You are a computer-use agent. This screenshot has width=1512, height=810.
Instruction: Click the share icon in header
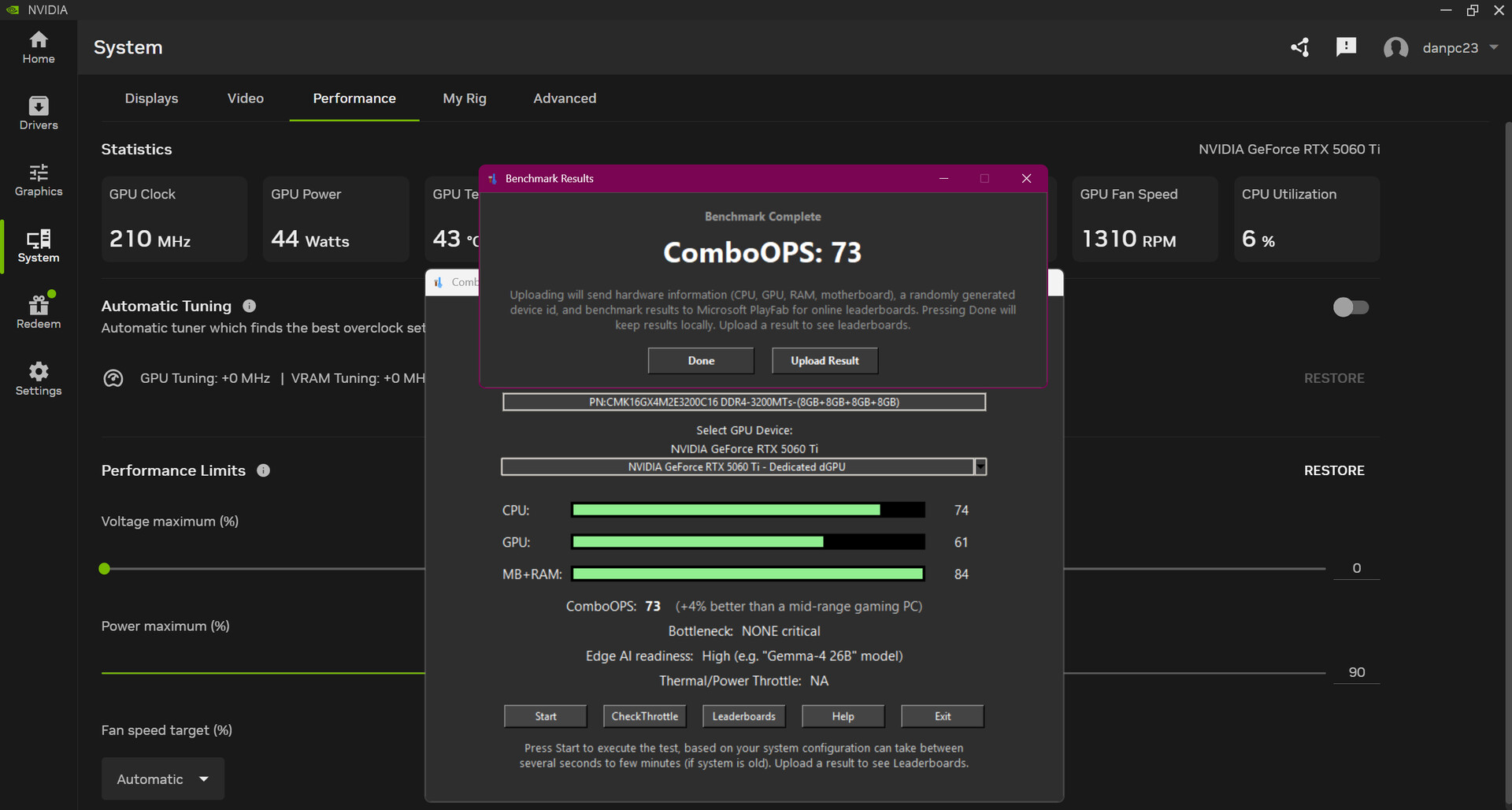[1300, 47]
